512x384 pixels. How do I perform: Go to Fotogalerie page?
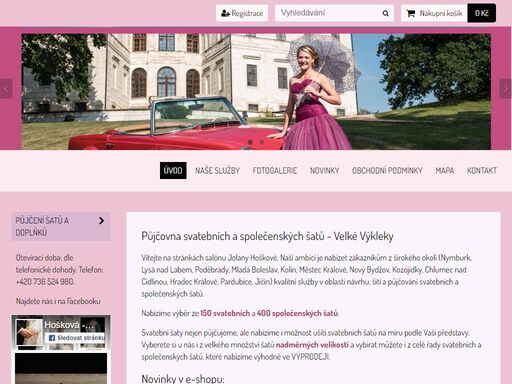tap(275, 170)
